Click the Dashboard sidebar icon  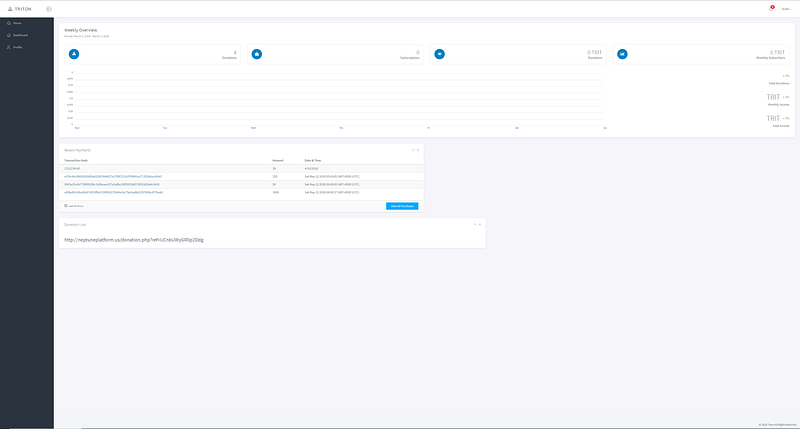click(9, 35)
